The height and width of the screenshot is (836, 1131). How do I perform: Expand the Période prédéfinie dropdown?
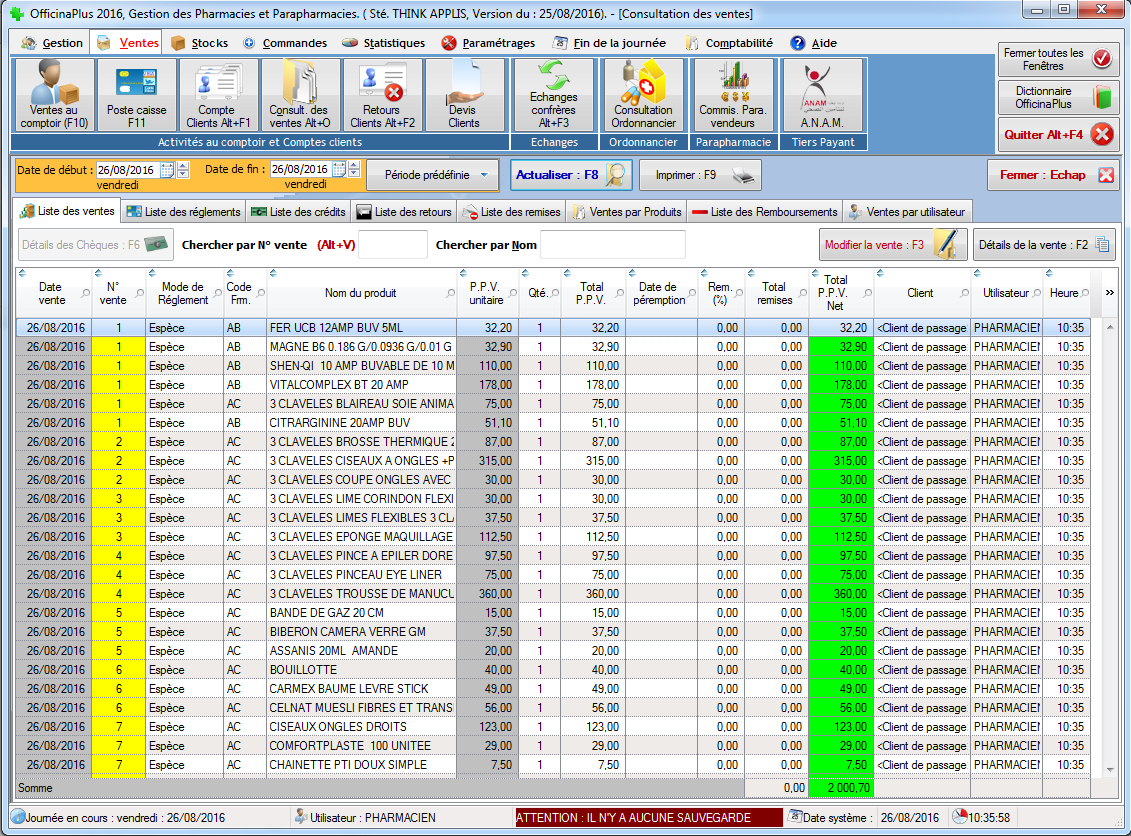[432, 175]
